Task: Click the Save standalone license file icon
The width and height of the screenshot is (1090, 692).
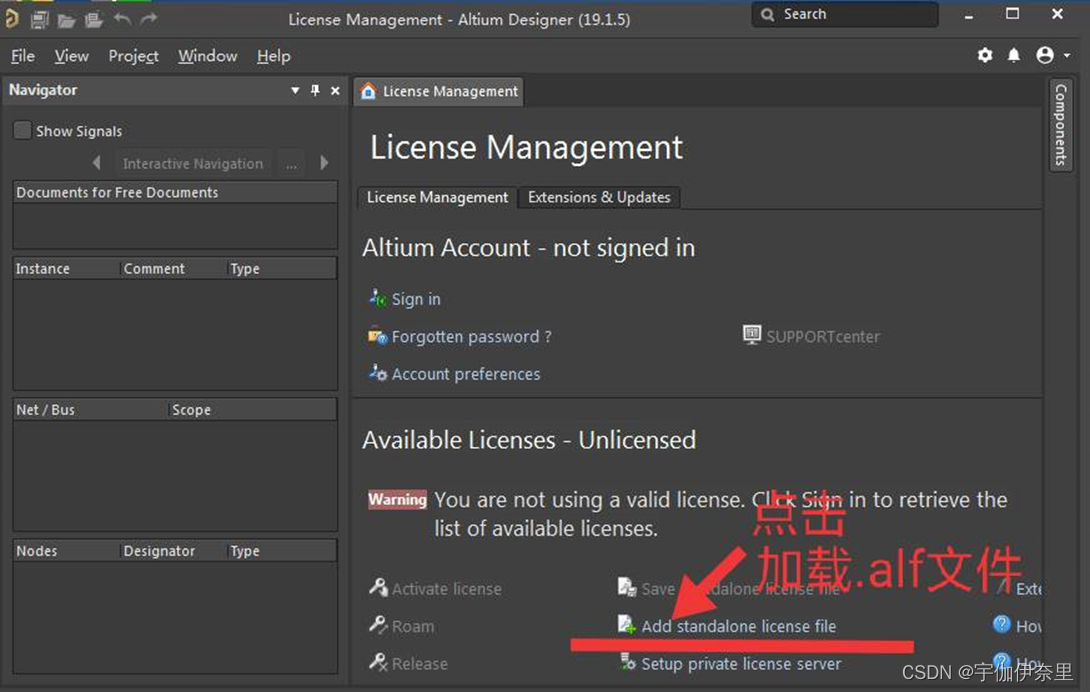Action: [627, 588]
